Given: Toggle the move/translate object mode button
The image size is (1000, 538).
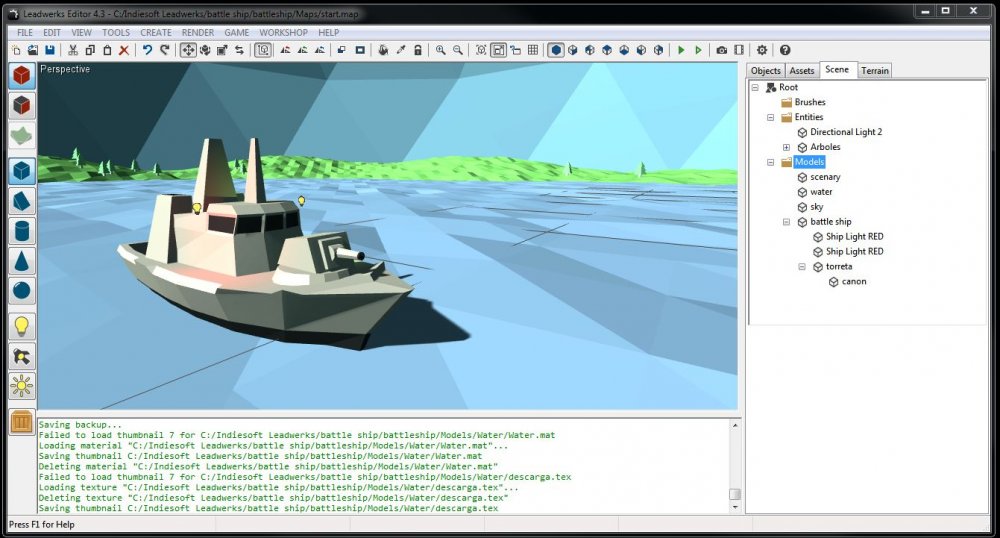Looking at the screenshot, I should [188, 50].
